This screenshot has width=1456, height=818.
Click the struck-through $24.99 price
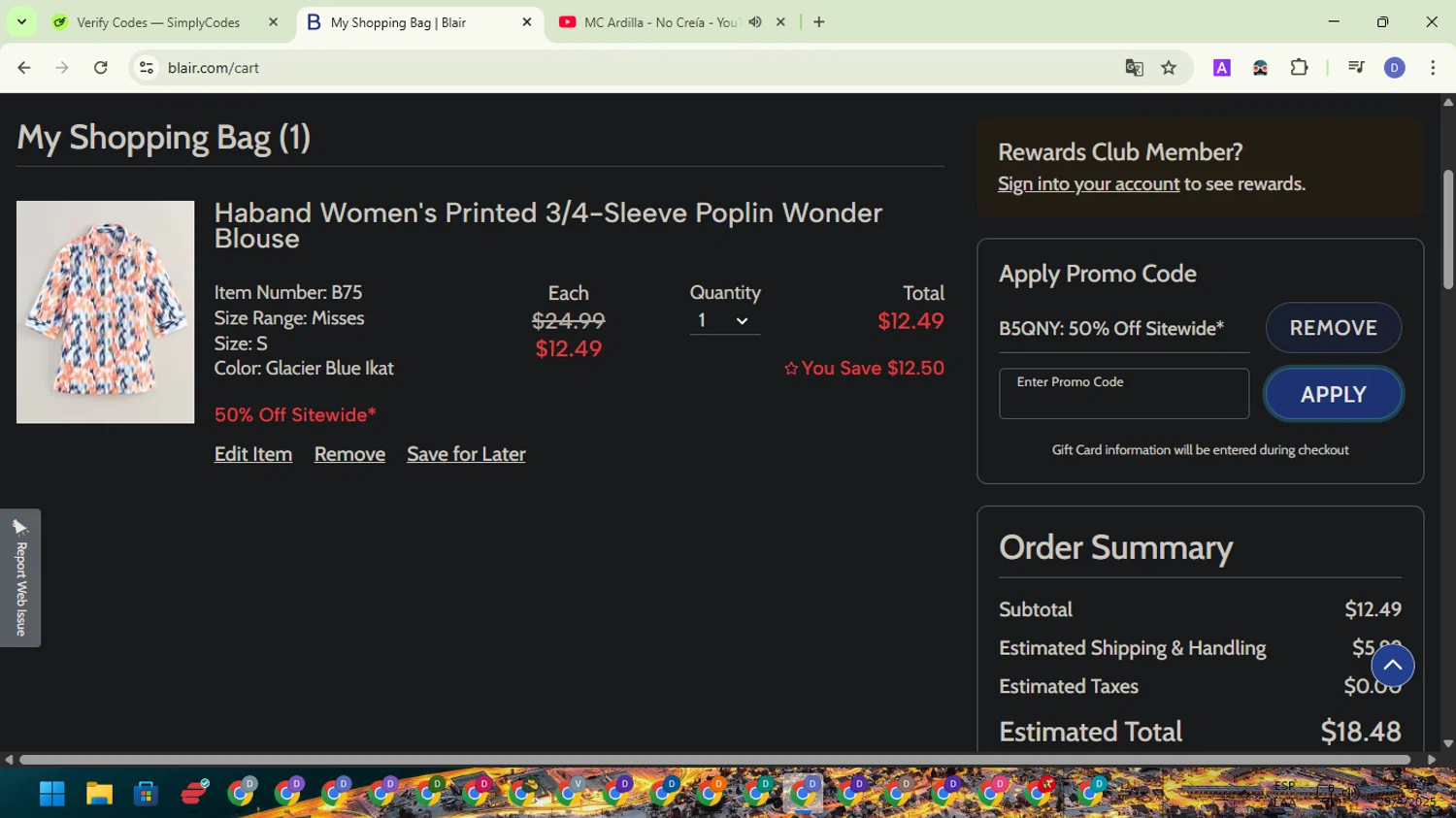[x=569, y=321]
